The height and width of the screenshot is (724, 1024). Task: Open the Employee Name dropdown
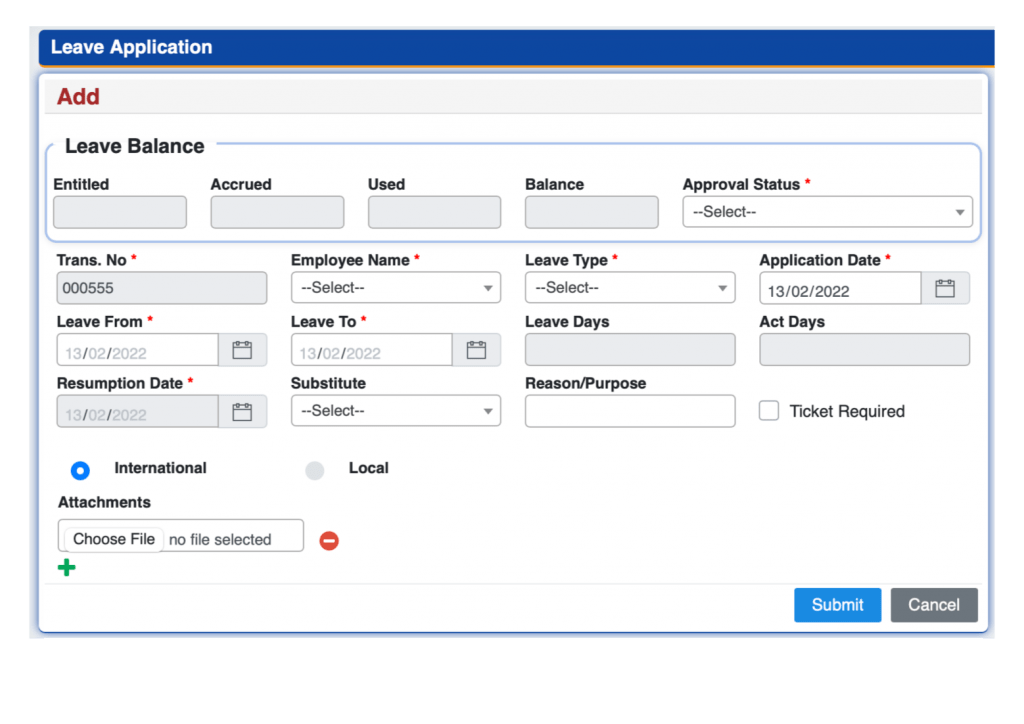[x=395, y=287]
